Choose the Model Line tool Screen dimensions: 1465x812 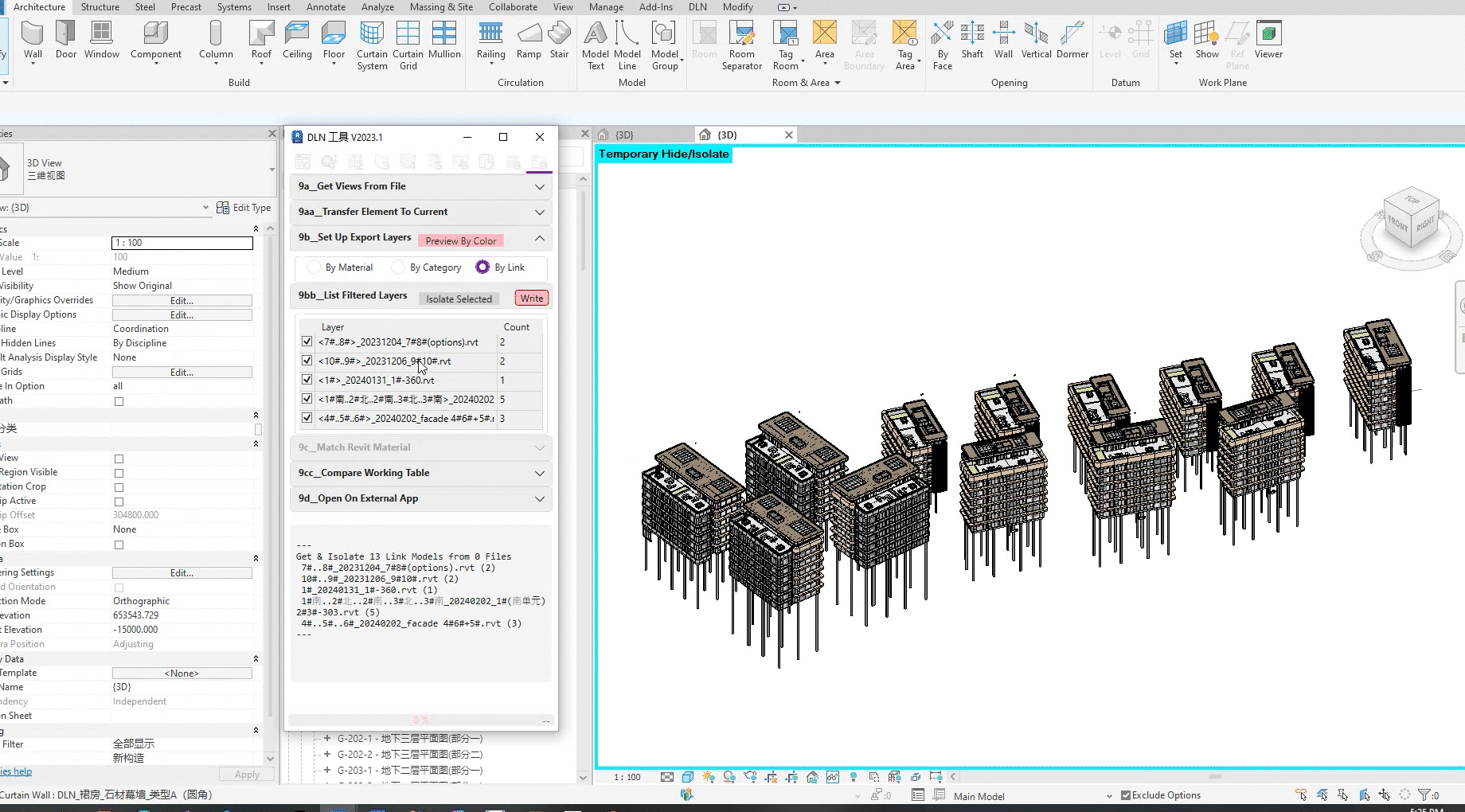click(x=627, y=46)
